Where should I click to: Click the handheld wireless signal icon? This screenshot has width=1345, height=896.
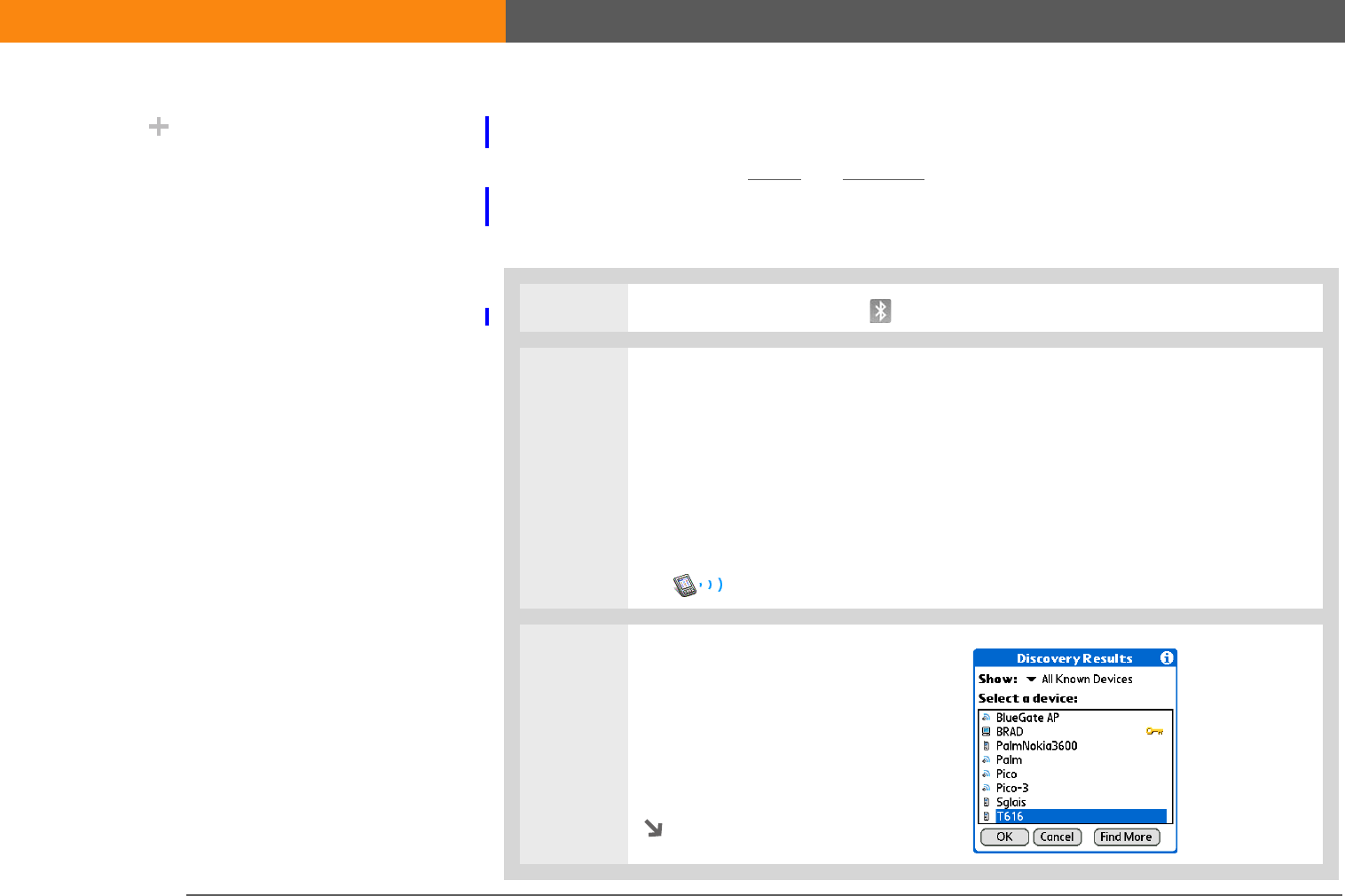[x=698, y=586]
